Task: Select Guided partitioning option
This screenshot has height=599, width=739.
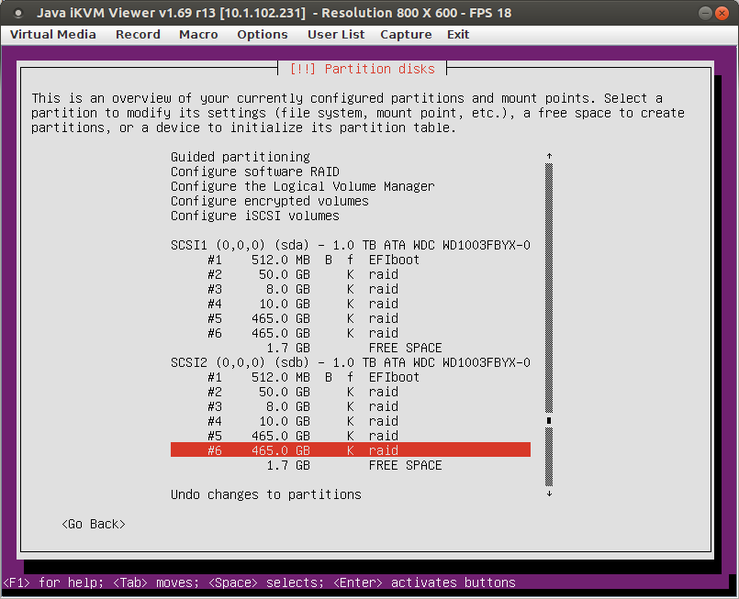Action: pyautogui.click(x=240, y=157)
